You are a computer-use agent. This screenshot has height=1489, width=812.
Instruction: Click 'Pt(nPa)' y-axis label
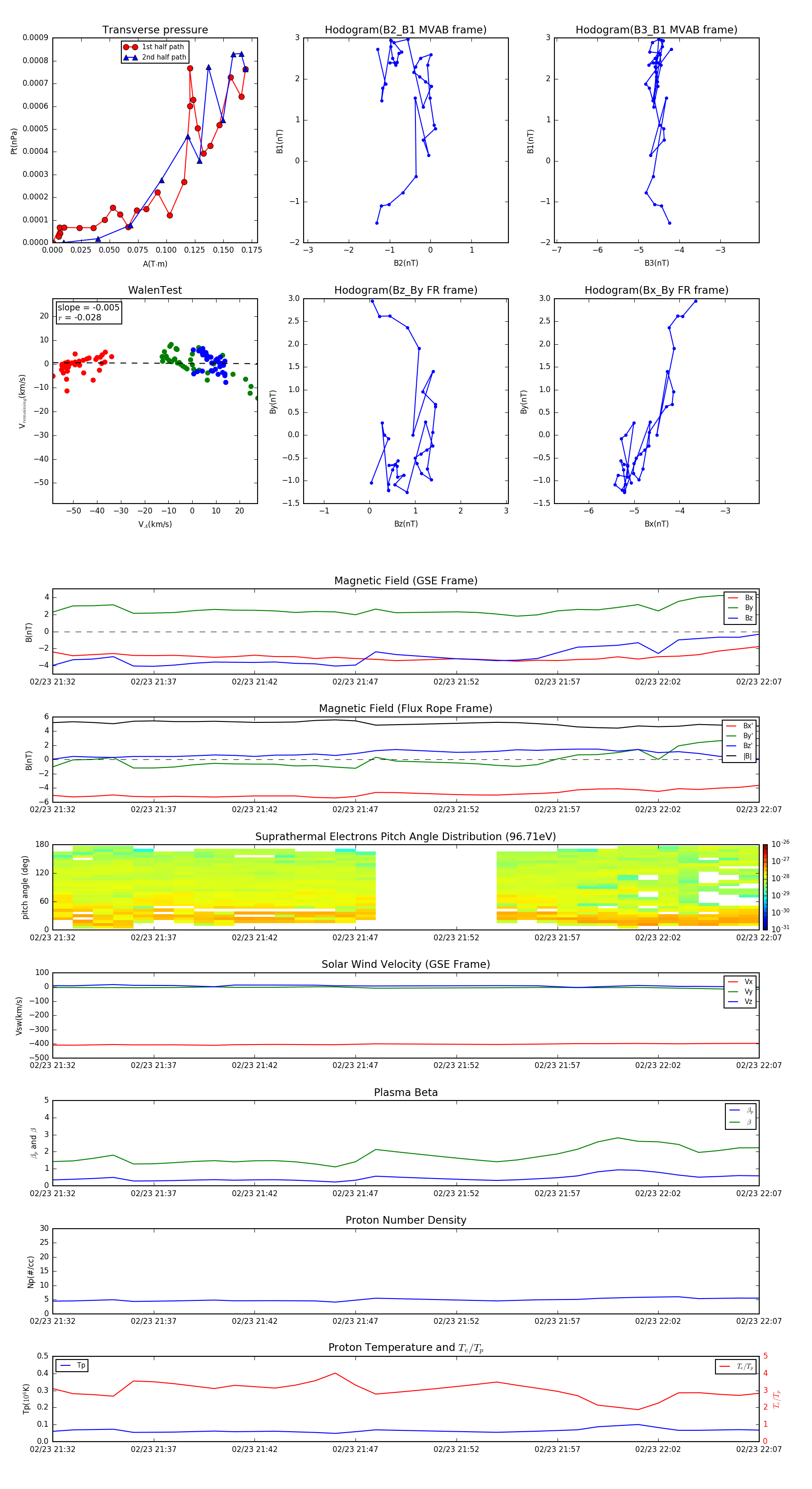click(x=14, y=141)
